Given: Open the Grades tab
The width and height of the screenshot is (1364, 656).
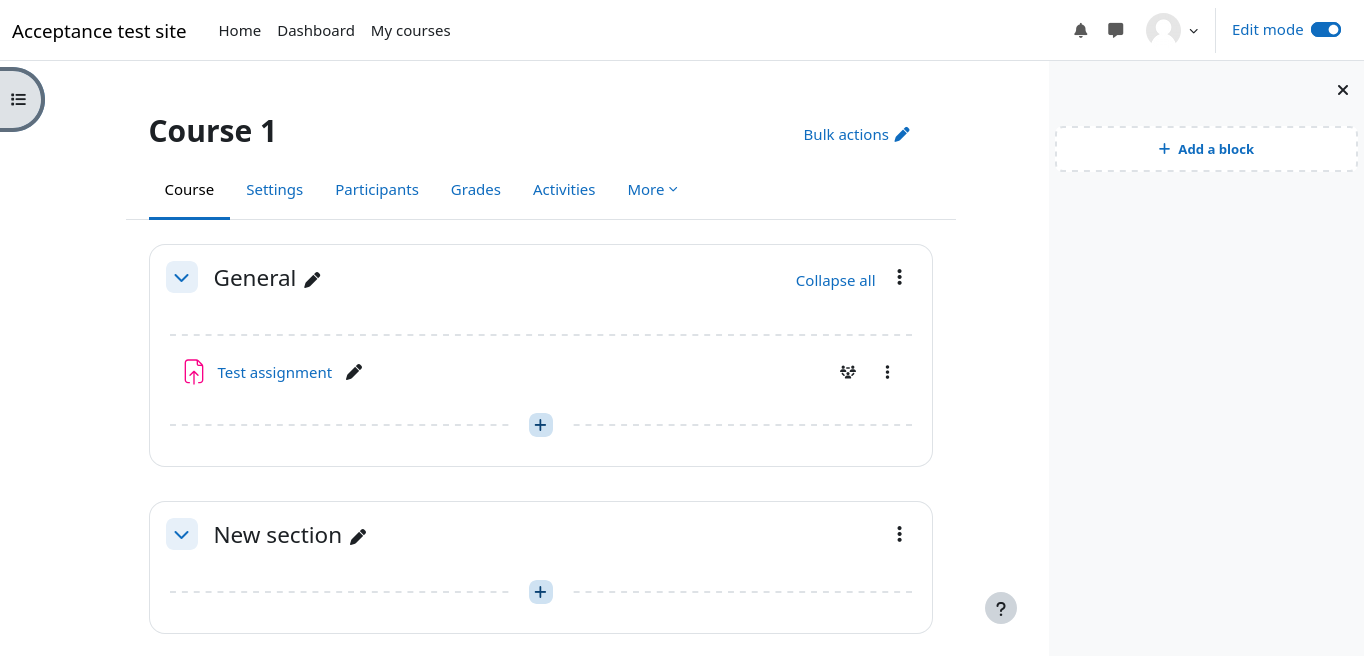Looking at the screenshot, I should [x=475, y=190].
